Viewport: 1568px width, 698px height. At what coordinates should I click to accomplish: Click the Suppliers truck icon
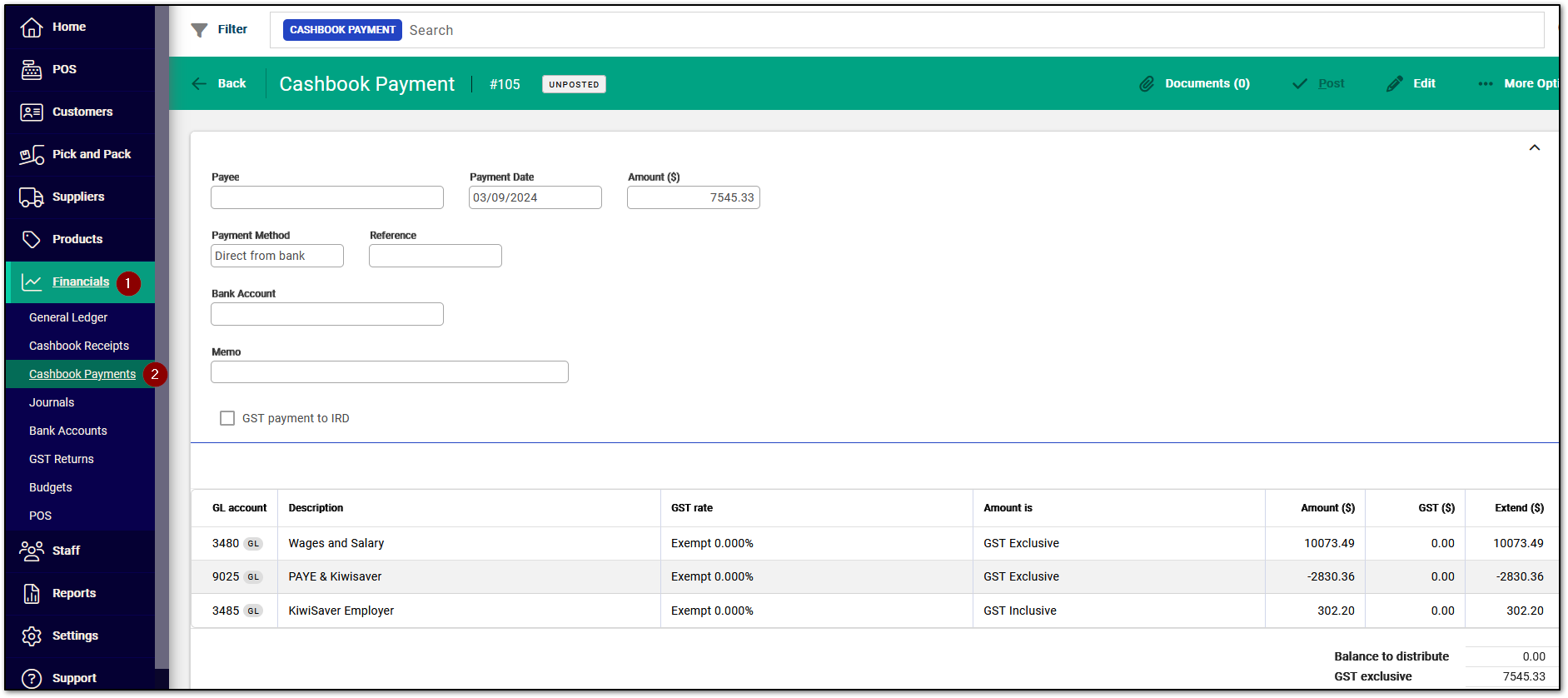[32, 197]
